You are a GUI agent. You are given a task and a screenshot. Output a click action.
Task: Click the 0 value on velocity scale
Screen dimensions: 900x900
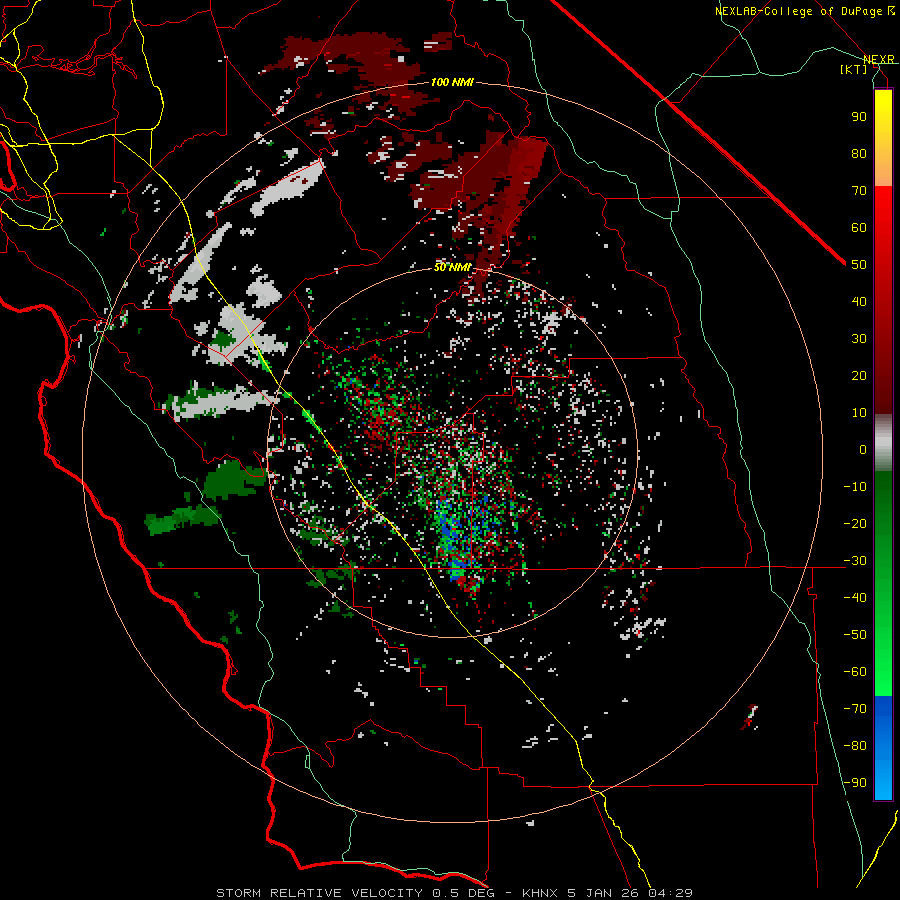coord(863,449)
